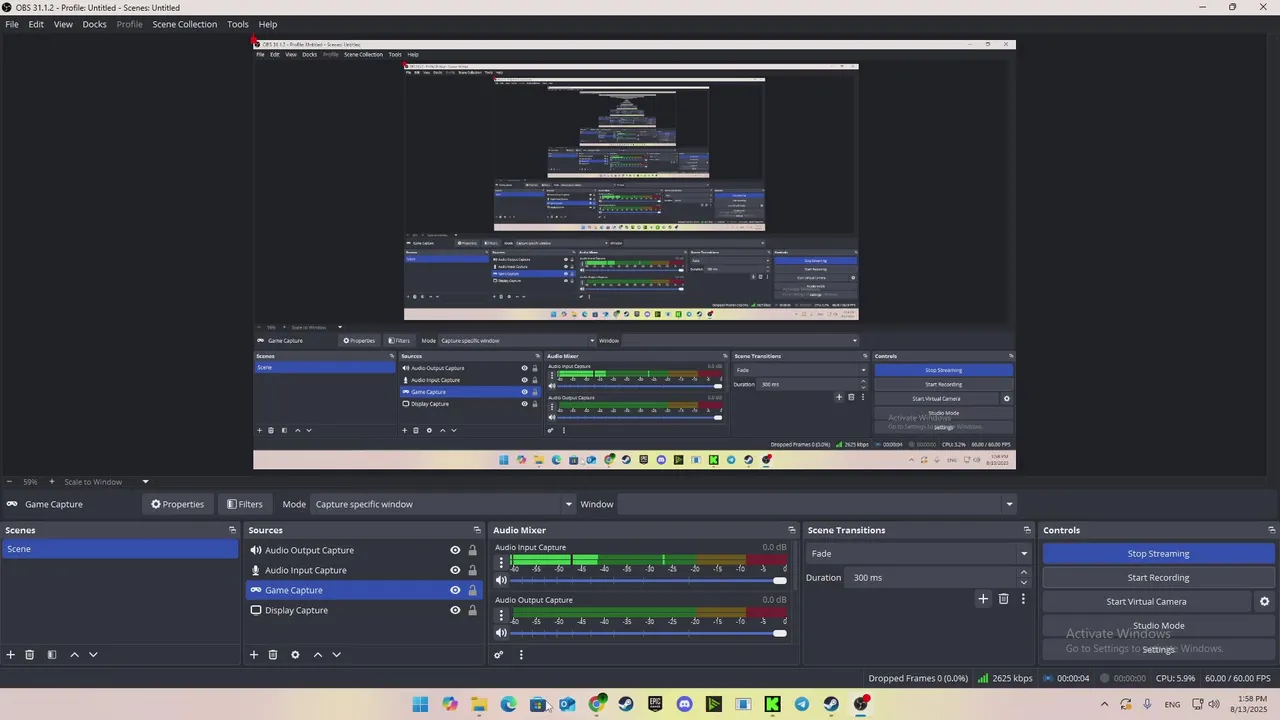This screenshot has height=720, width=1280.
Task: Open advanced audio properties gears icon
Action: 499,655
